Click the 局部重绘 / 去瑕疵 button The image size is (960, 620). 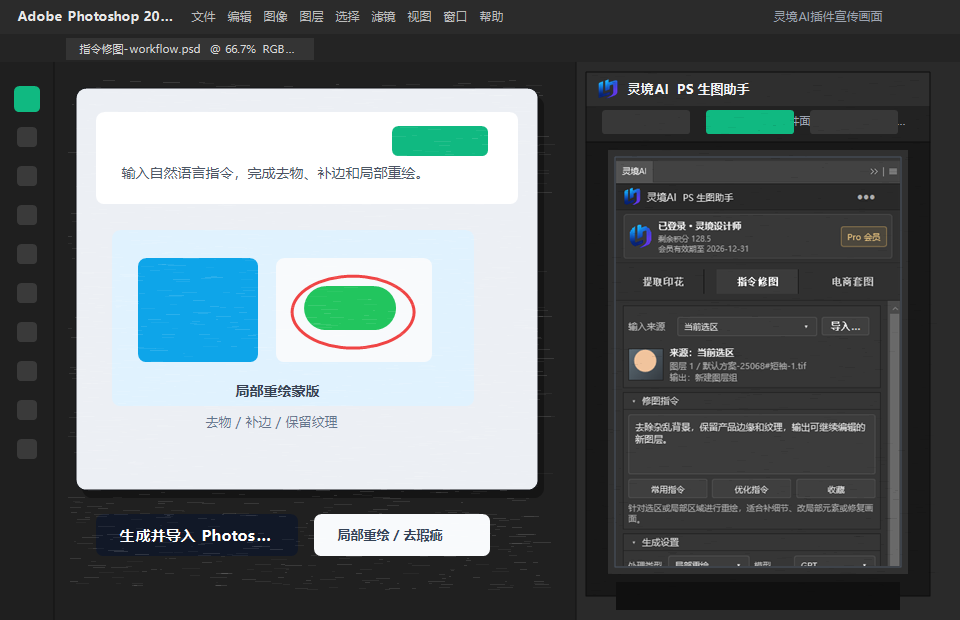click(402, 536)
